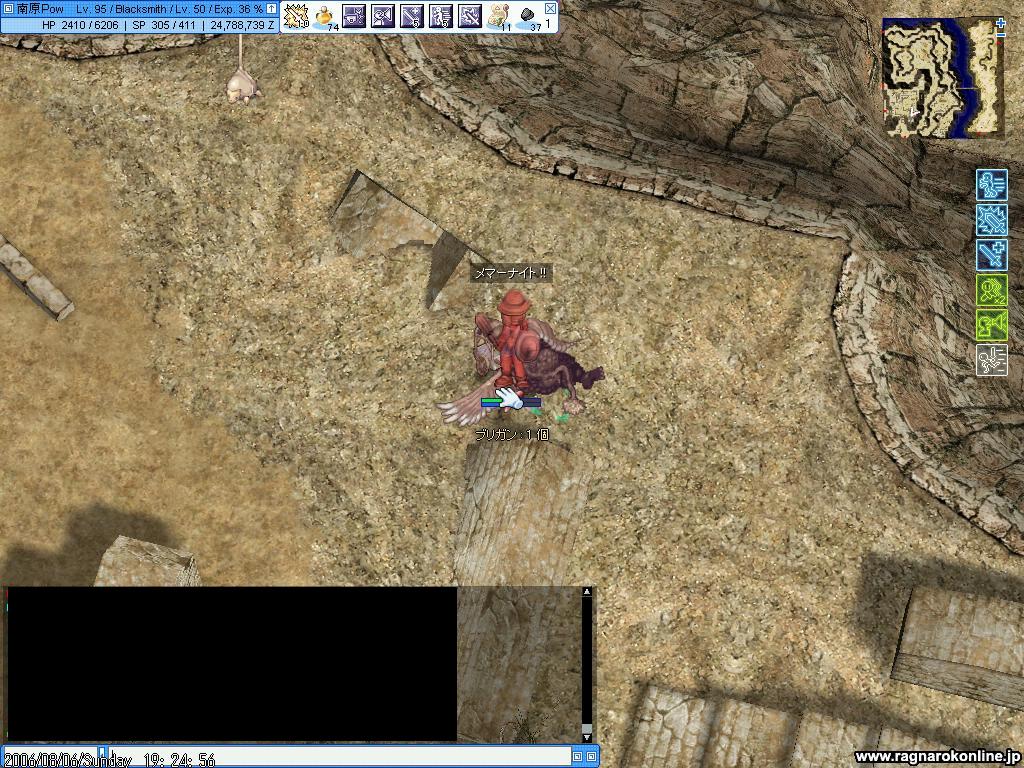This screenshot has height=768, width=1024.
Task: Click the minimize box left of character name
Action: tap(8, 8)
